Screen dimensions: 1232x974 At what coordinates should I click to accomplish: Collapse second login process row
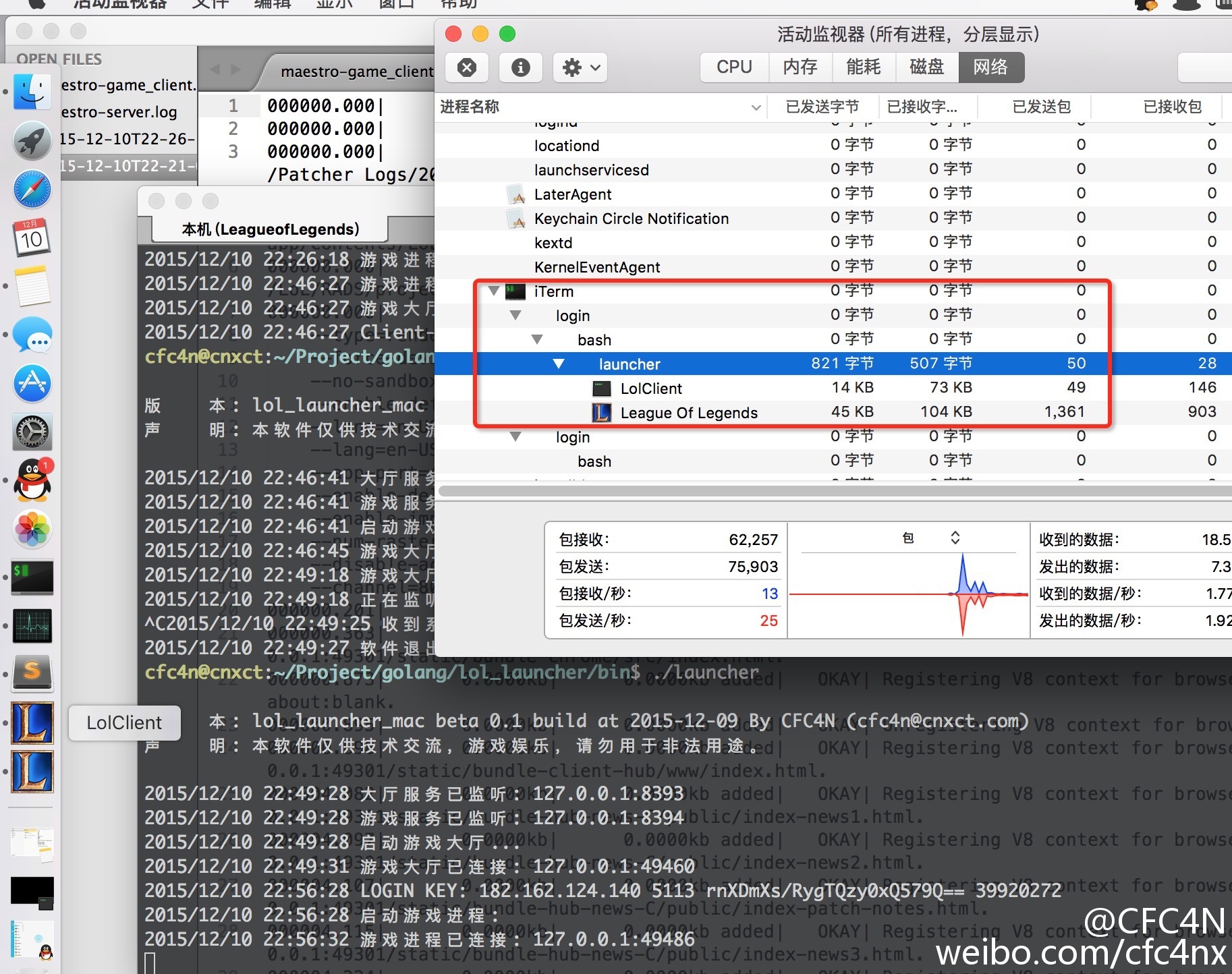(x=515, y=437)
